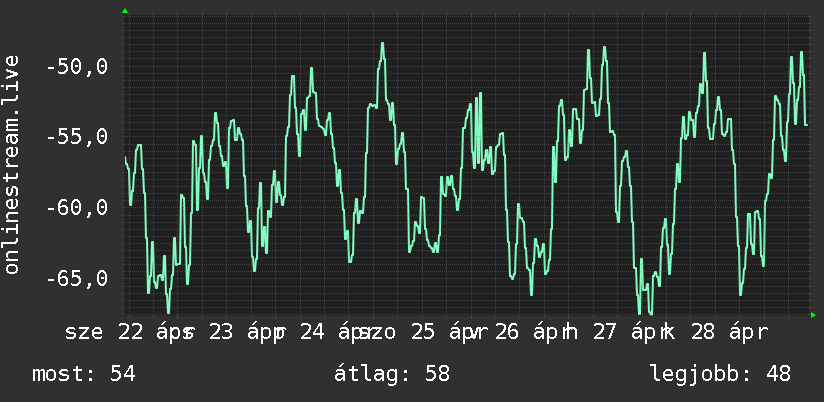The height and width of the screenshot is (402, 824).
Task: Click the 'sze 22' date label
Action: [104, 333]
